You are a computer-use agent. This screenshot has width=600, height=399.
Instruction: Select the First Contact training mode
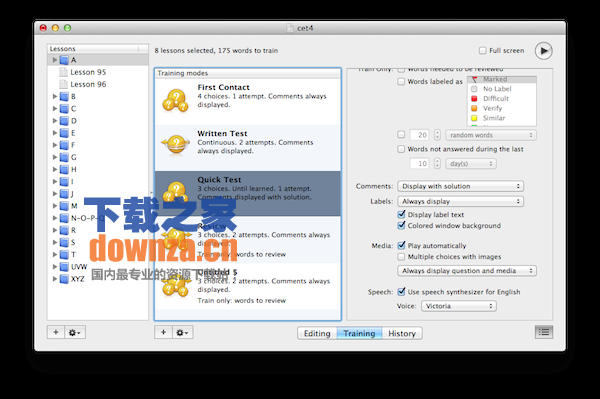click(x=248, y=102)
